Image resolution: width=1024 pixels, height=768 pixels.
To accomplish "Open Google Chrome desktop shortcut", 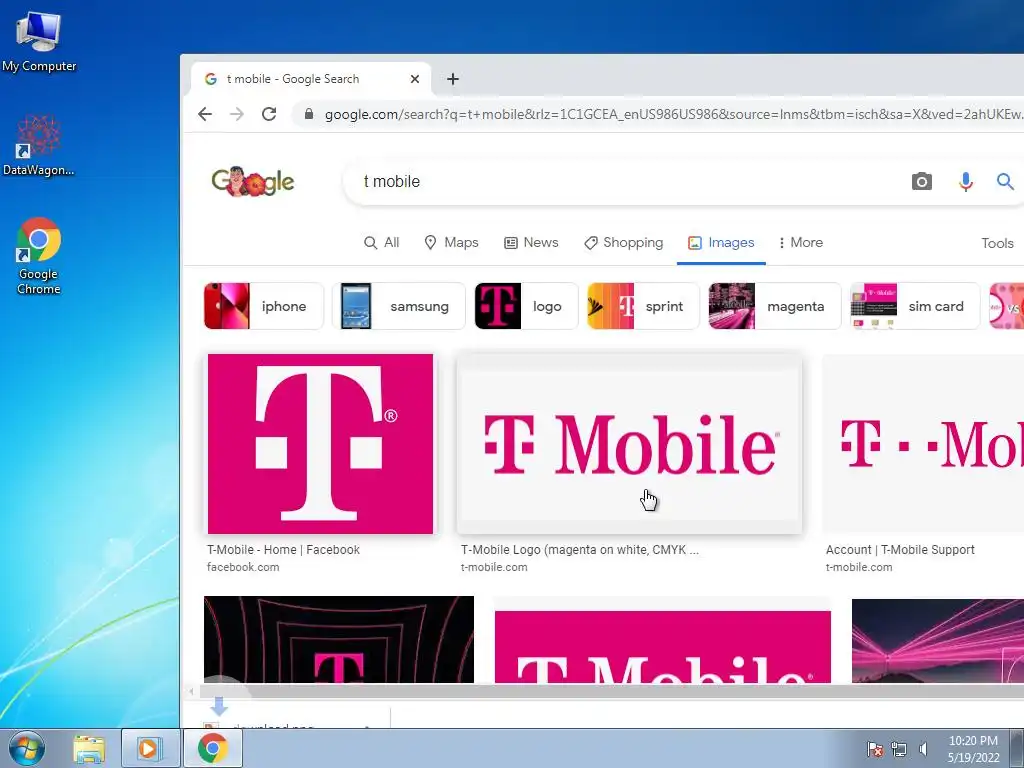I will pos(39,256).
